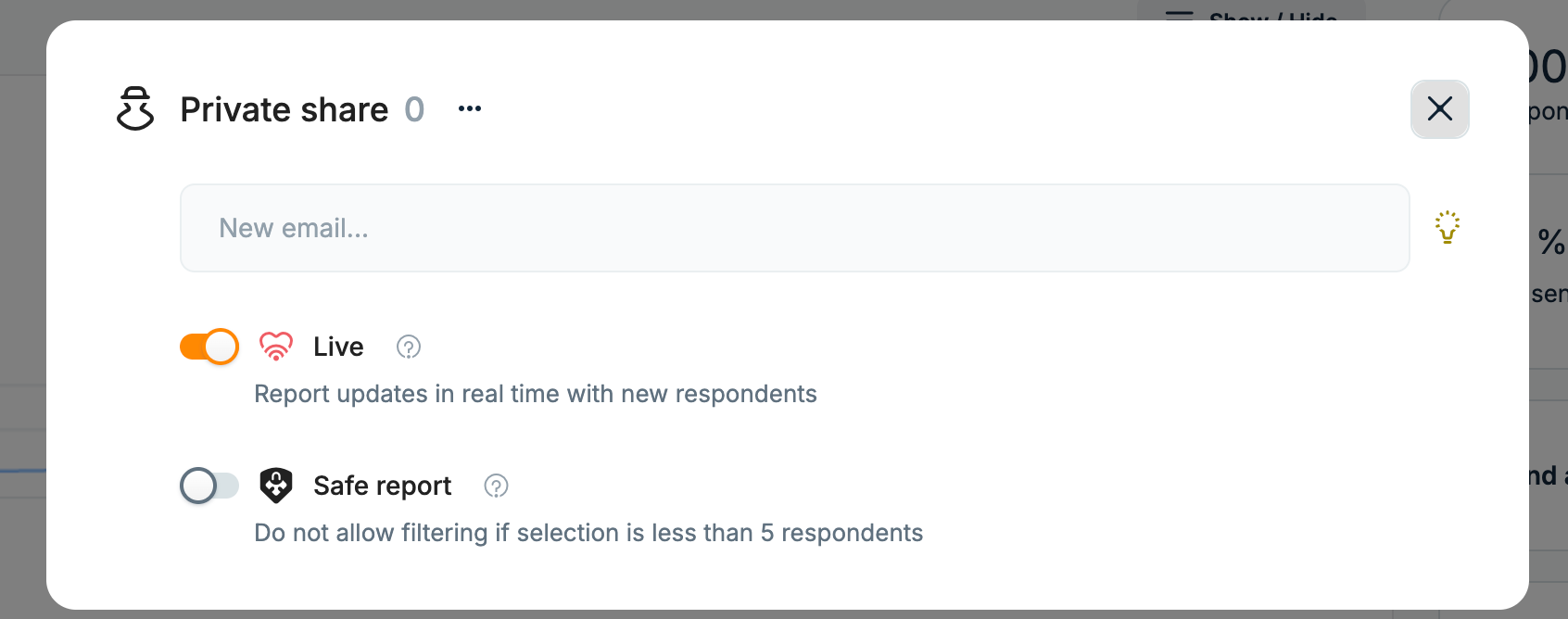The height and width of the screenshot is (619, 1568).
Task: Click the filtering restriction description text
Action: [588, 533]
